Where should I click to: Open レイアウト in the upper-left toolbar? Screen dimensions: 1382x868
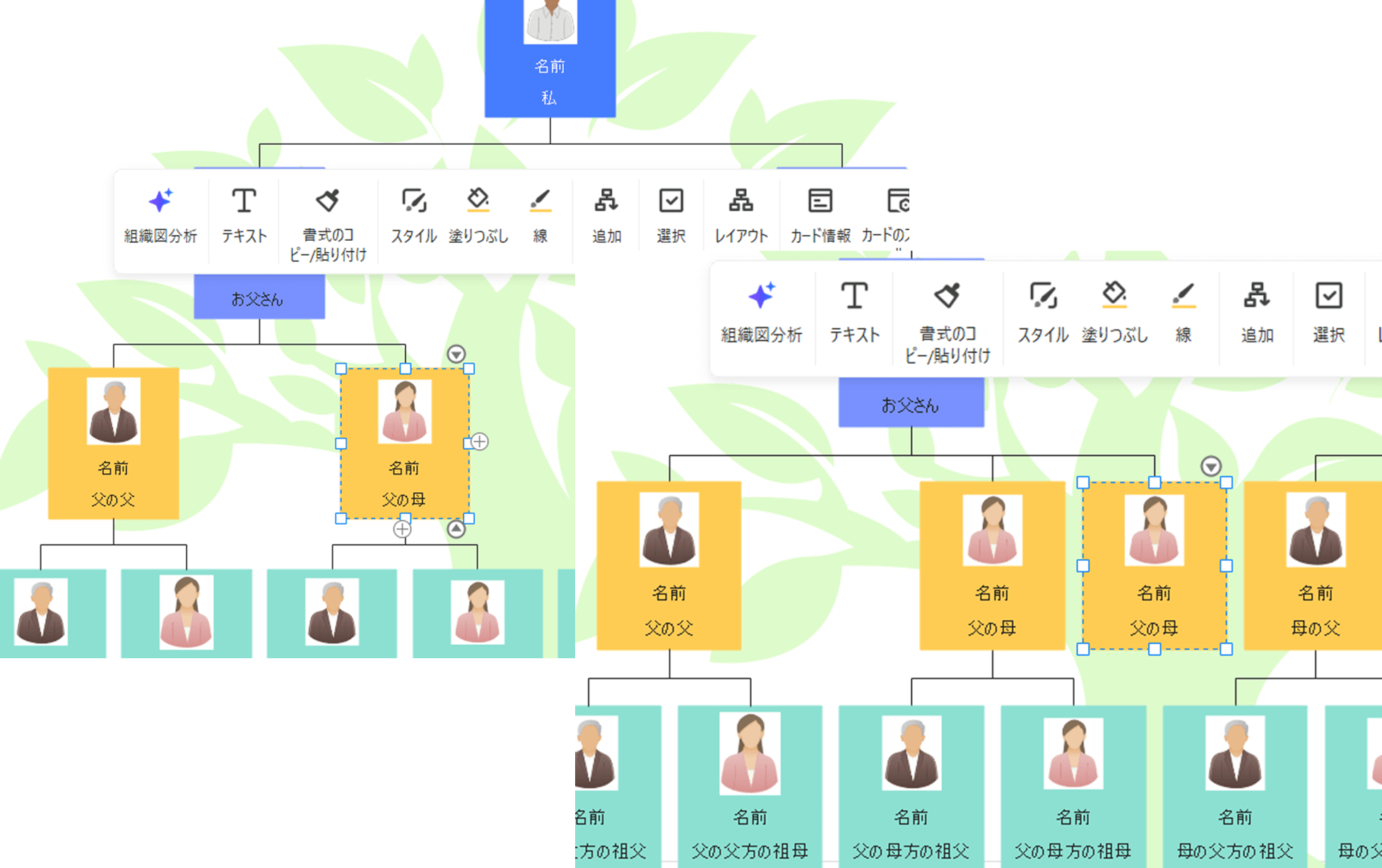(740, 215)
